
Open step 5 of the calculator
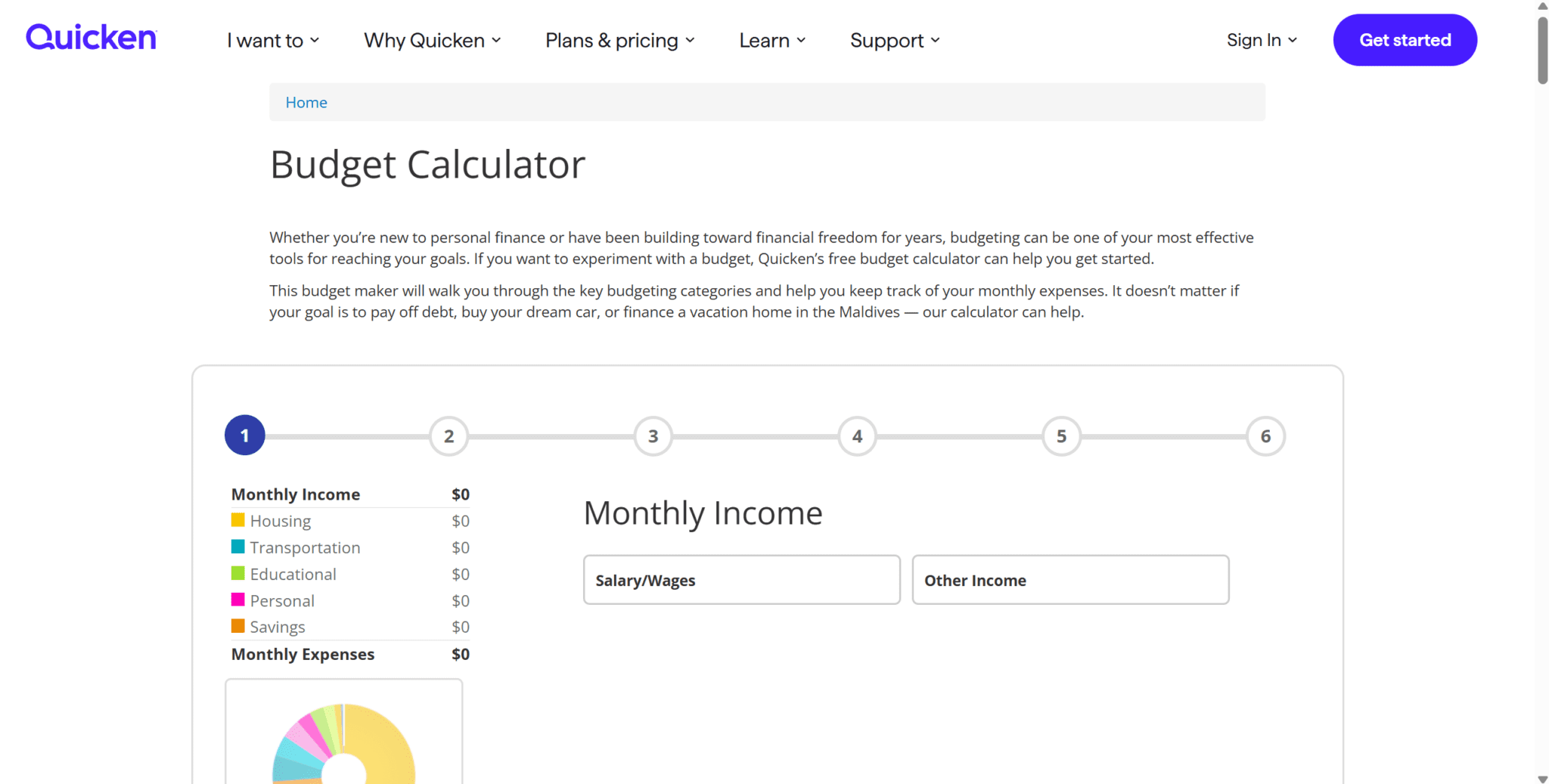(x=1061, y=436)
